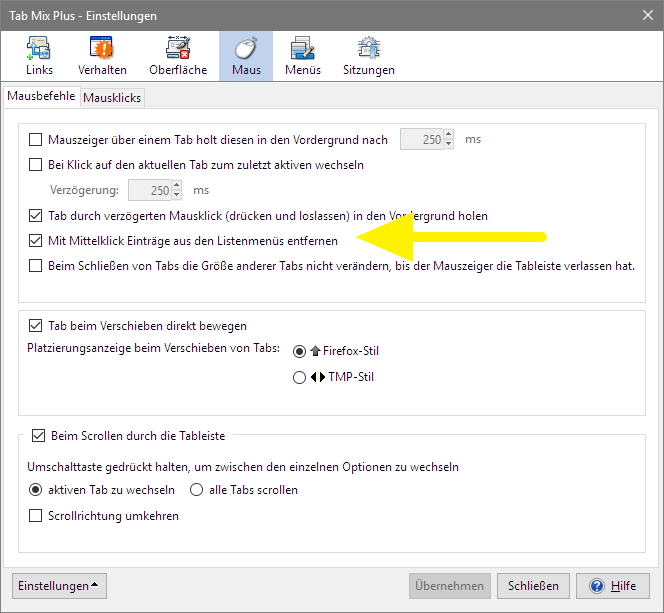
Task: Click the Schließen button
Action: pyautogui.click(x=533, y=586)
